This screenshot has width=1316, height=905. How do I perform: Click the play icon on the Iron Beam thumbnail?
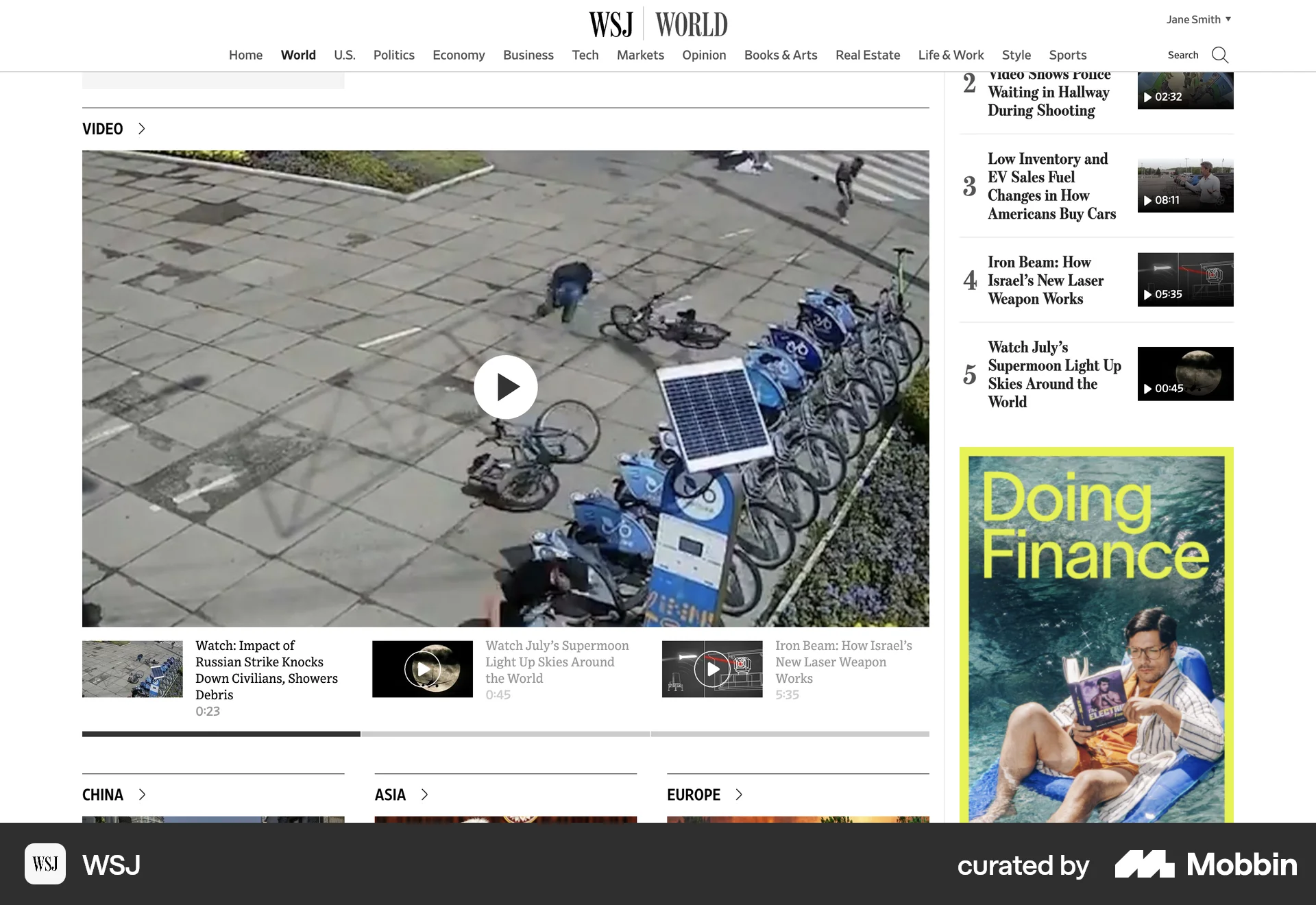tap(713, 668)
